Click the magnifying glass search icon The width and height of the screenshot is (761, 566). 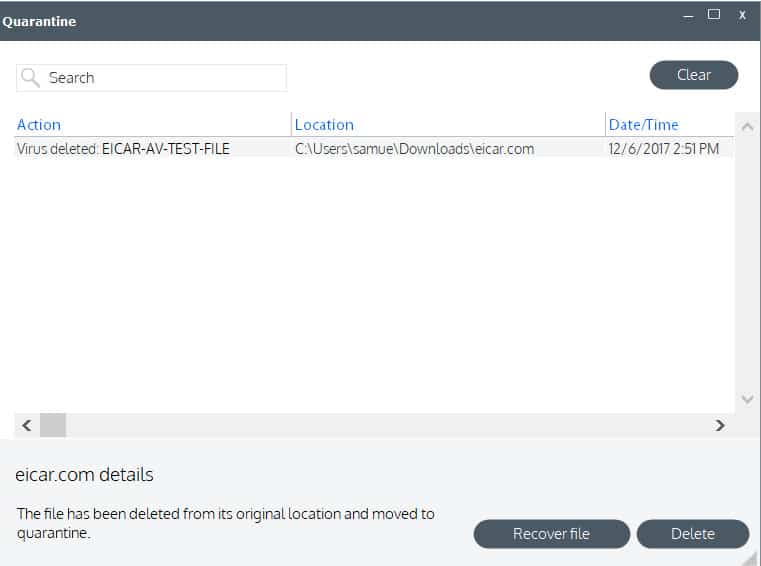[x=30, y=78]
